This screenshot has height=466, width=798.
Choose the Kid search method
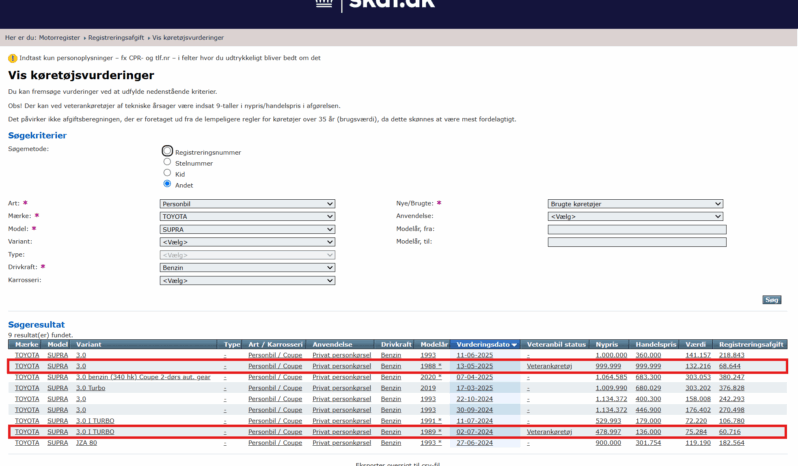(167, 173)
